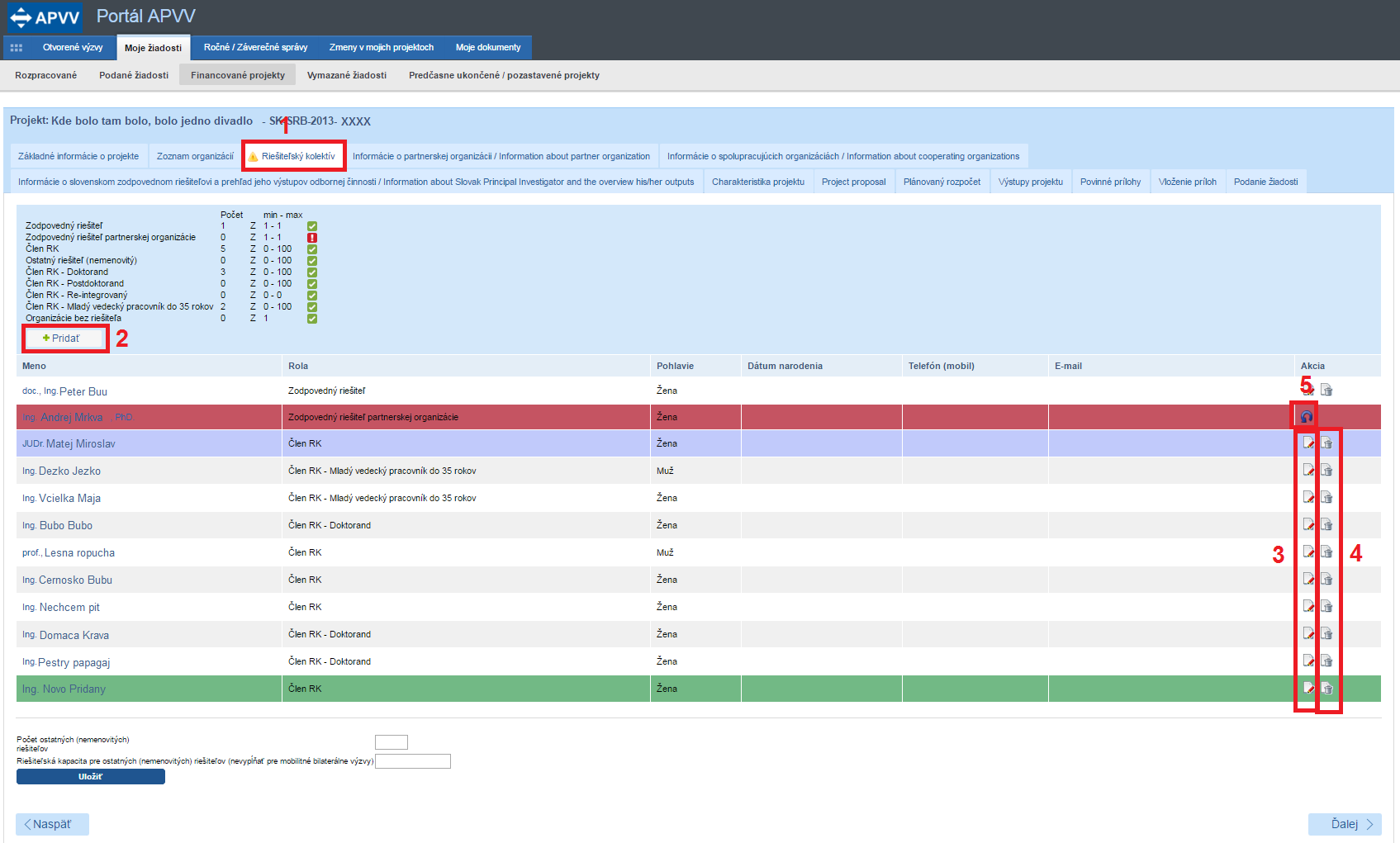This screenshot has height=843, width=1400.
Task: Open the Peter Buu name link
Action: [64, 391]
